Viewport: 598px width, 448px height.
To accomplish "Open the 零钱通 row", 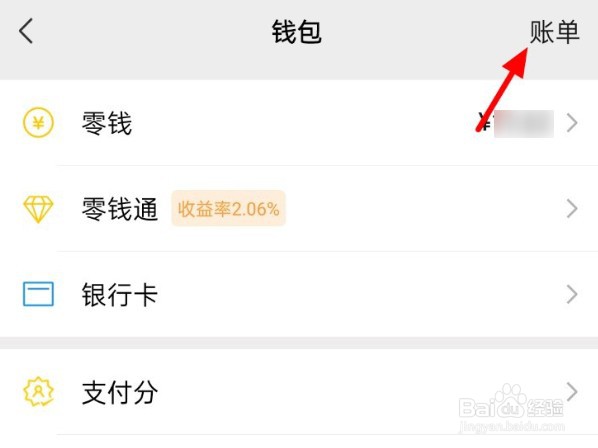I will (299, 209).
